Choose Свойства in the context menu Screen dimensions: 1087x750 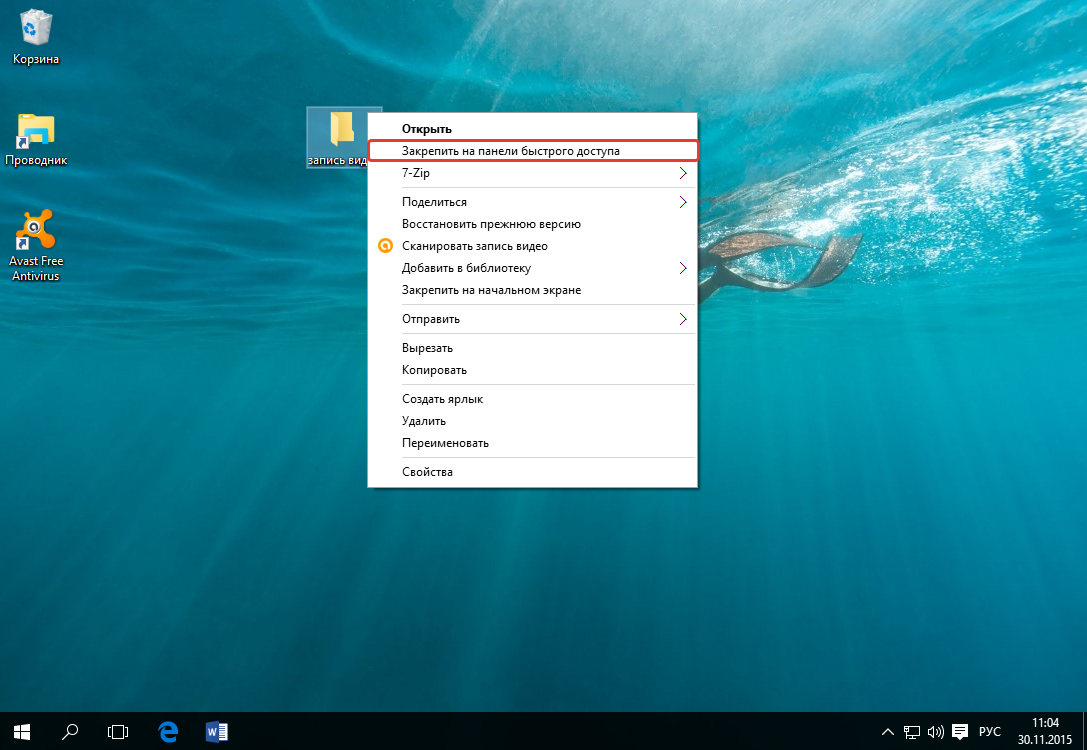(x=427, y=472)
